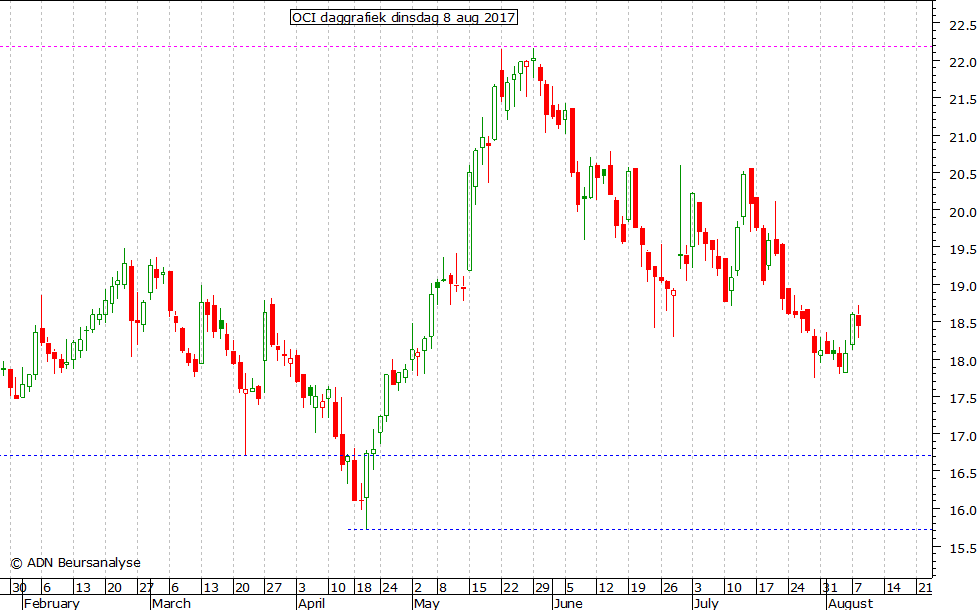The height and width of the screenshot is (610, 980).
Task: Click the 21.0 price axis label
Action: pyautogui.click(x=962, y=138)
